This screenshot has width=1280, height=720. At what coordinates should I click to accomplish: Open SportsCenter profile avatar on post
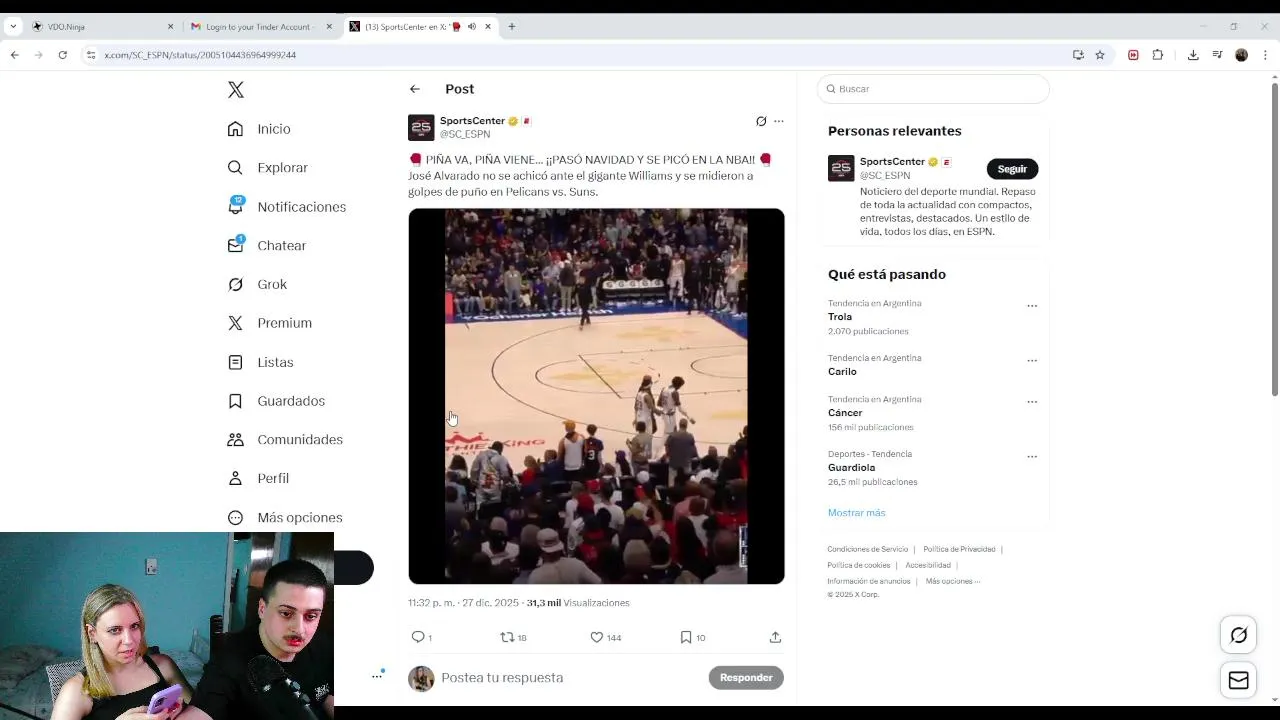point(421,127)
